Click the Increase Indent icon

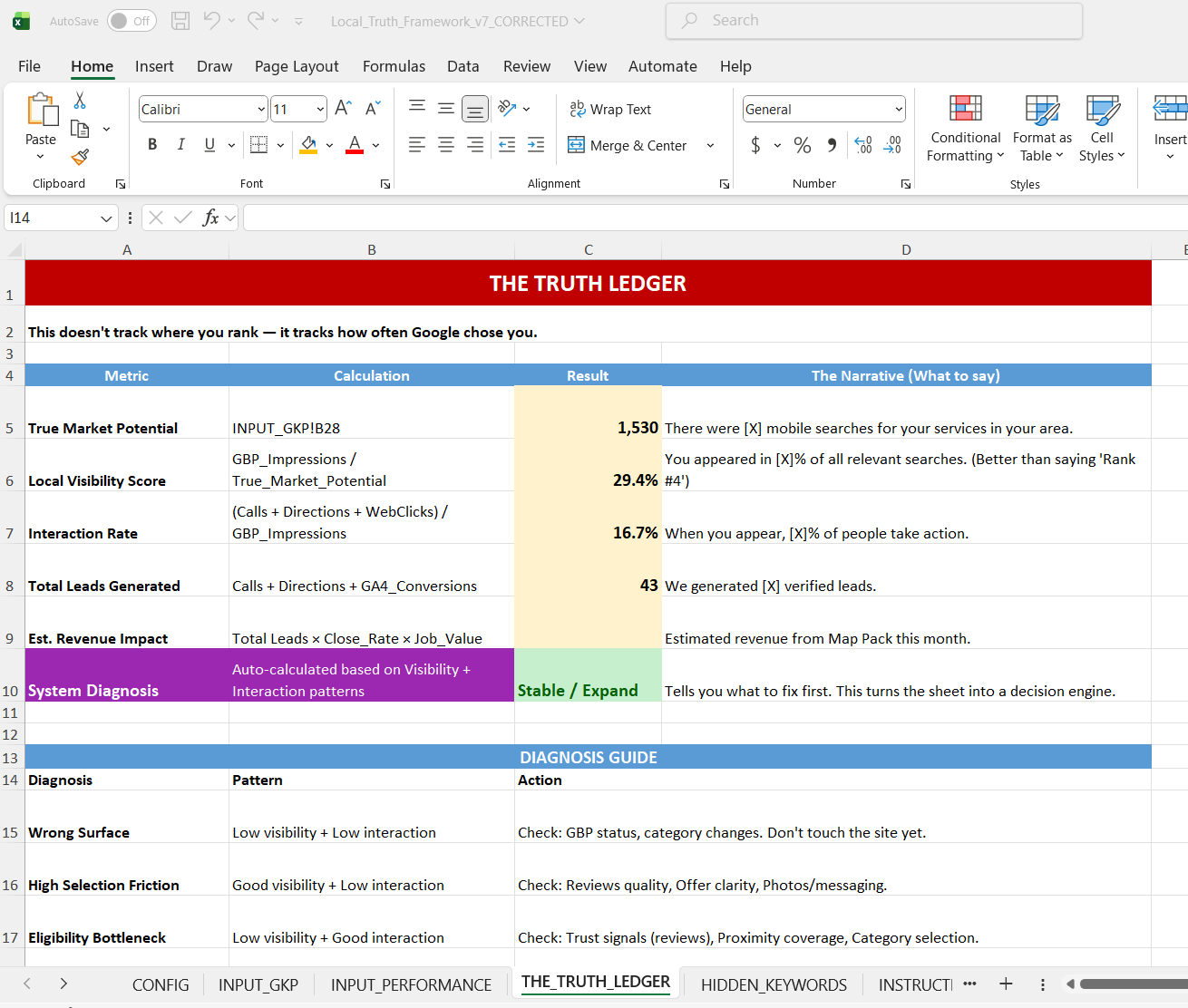536,145
